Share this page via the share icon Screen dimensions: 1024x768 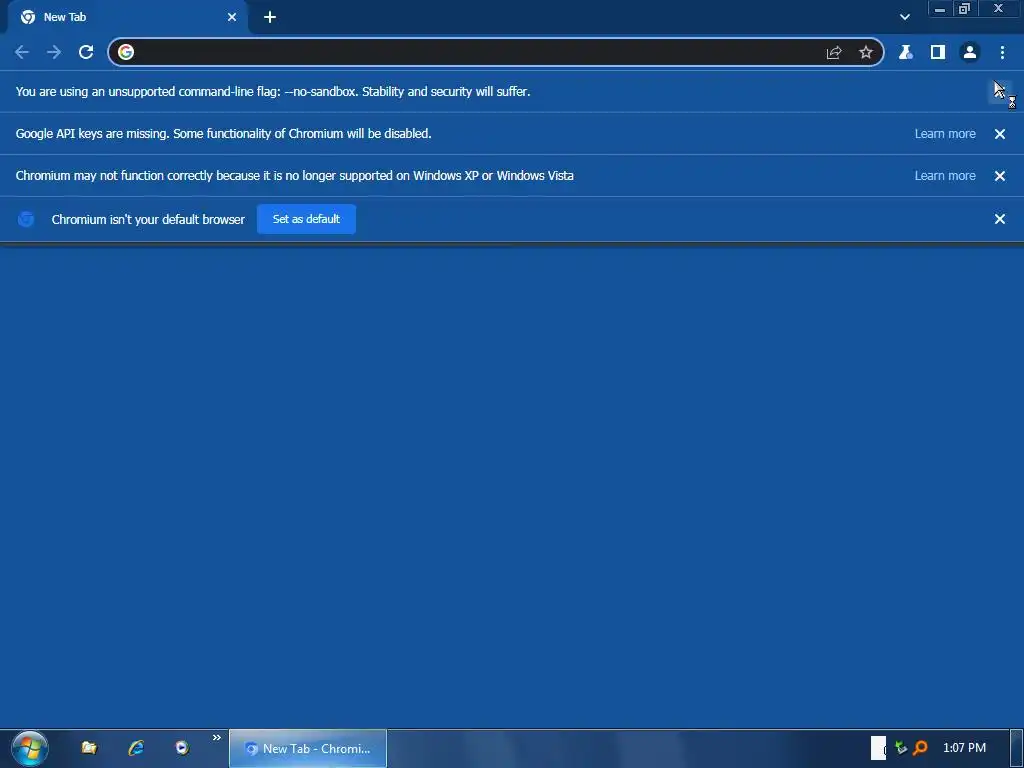834,52
